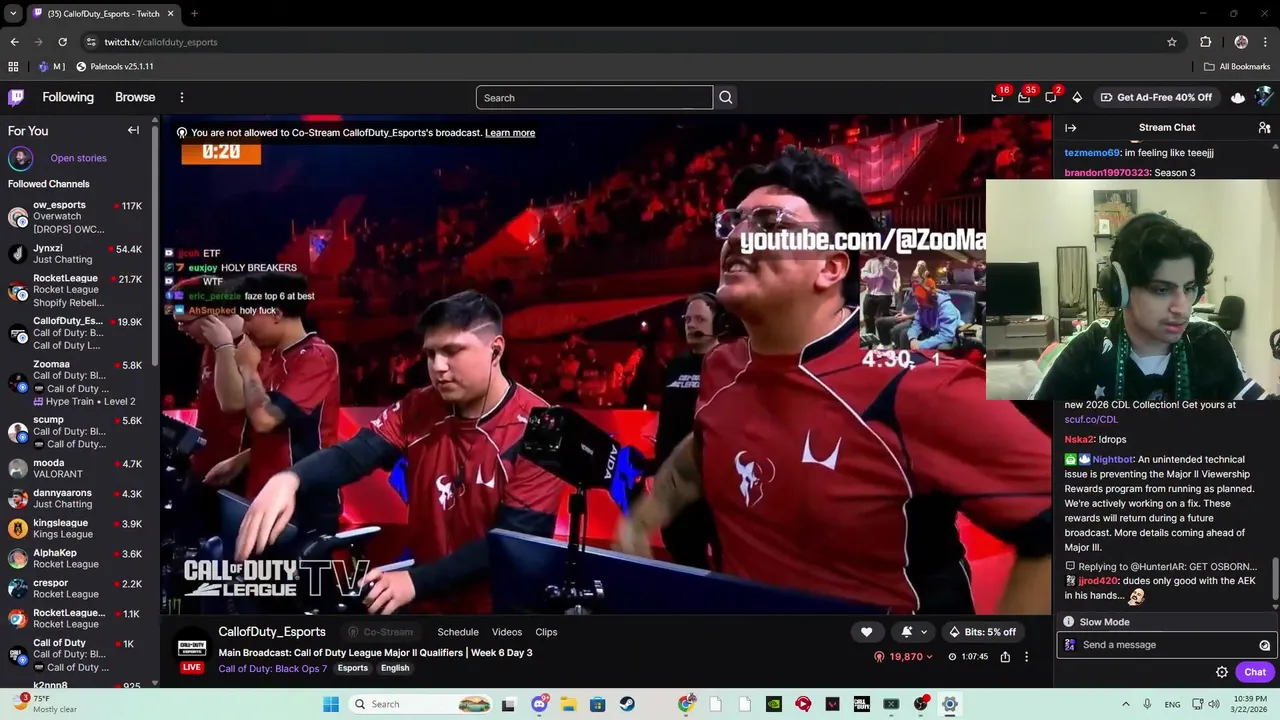Viewport: 1280px width, 720px height.
Task: Open ow_esports channel in sidebar
Action: [75, 217]
